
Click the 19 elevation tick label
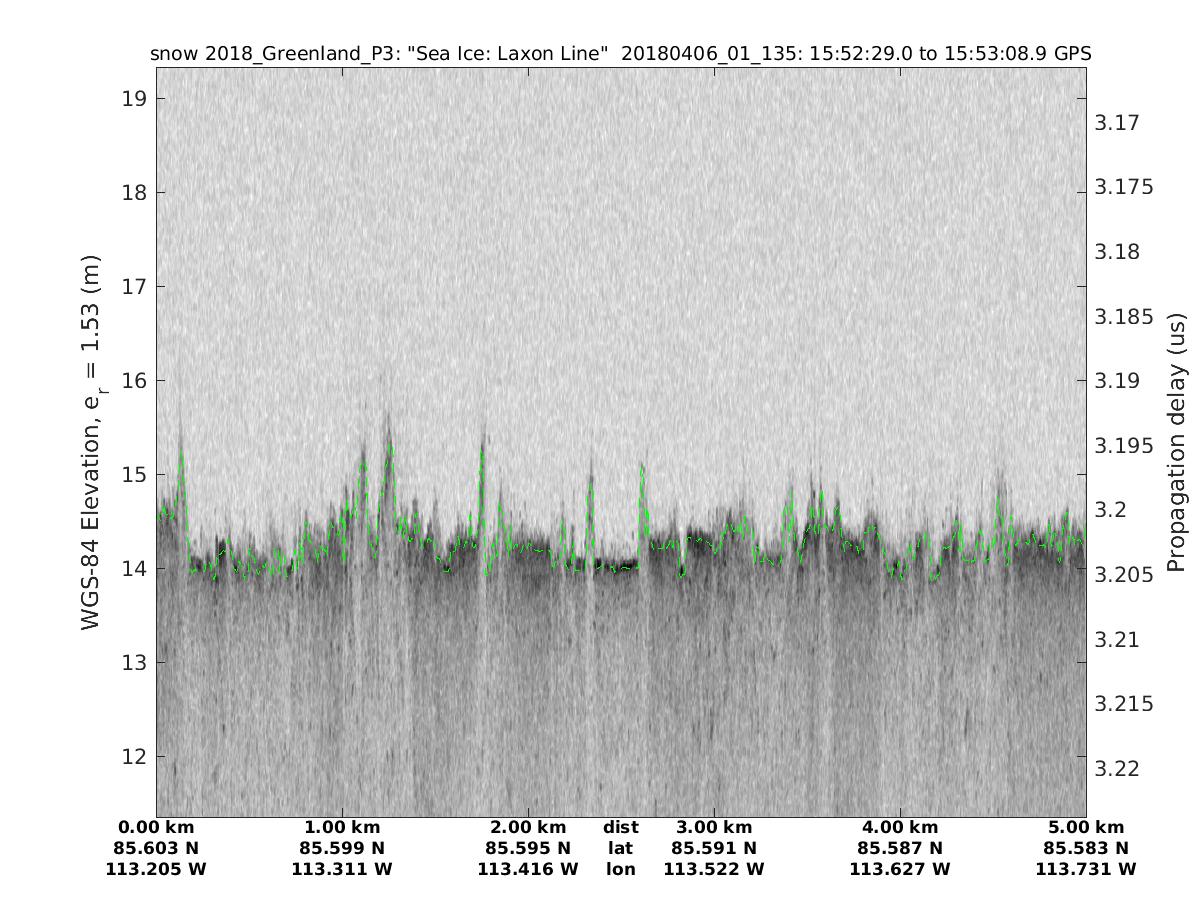point(135,99)
